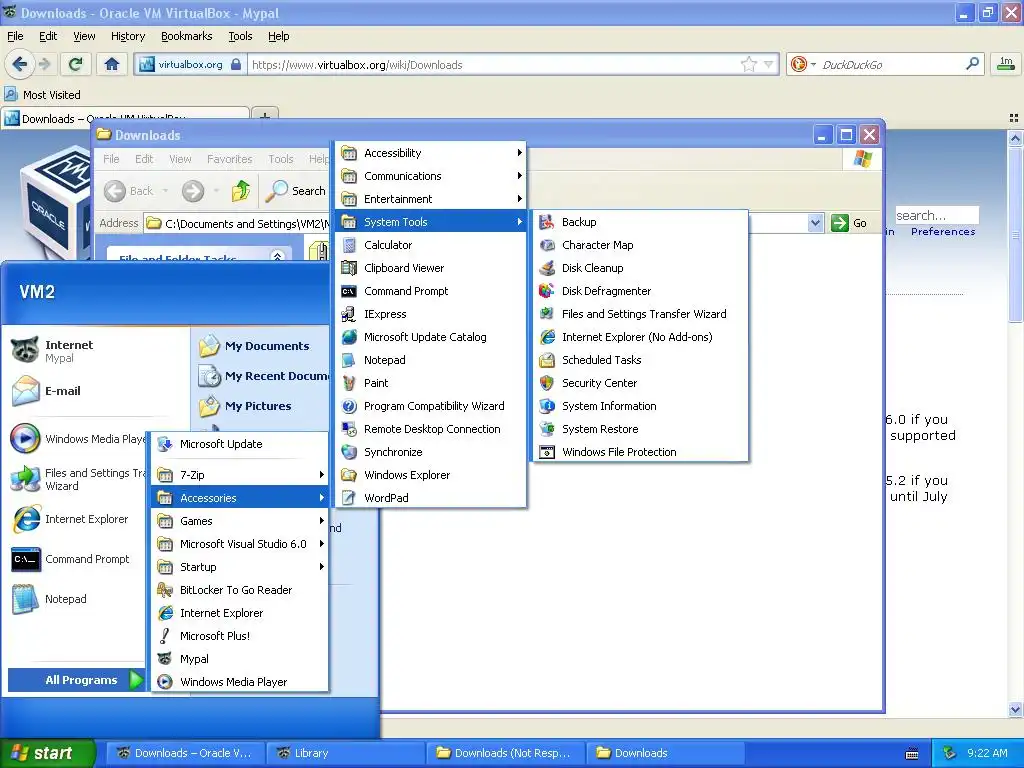
Task: Open My Documents from Start menu
Action: pos(255,346)
